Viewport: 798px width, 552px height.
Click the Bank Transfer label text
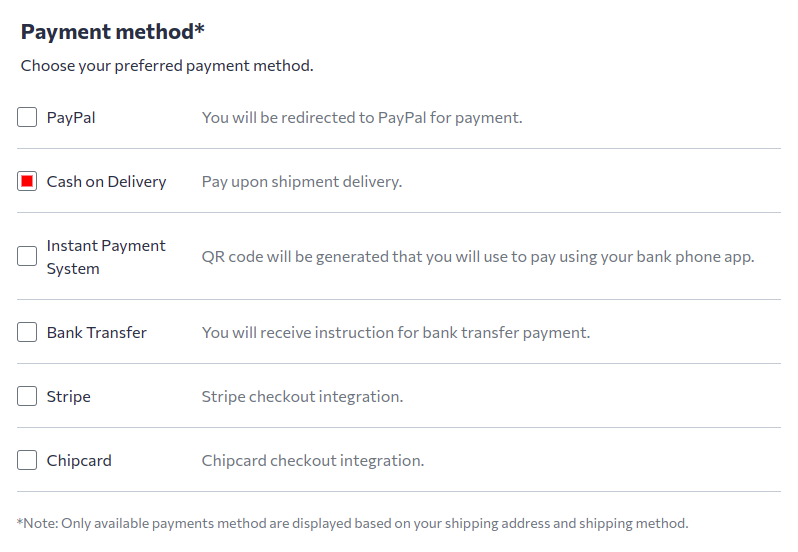click(x=96, y=333)
